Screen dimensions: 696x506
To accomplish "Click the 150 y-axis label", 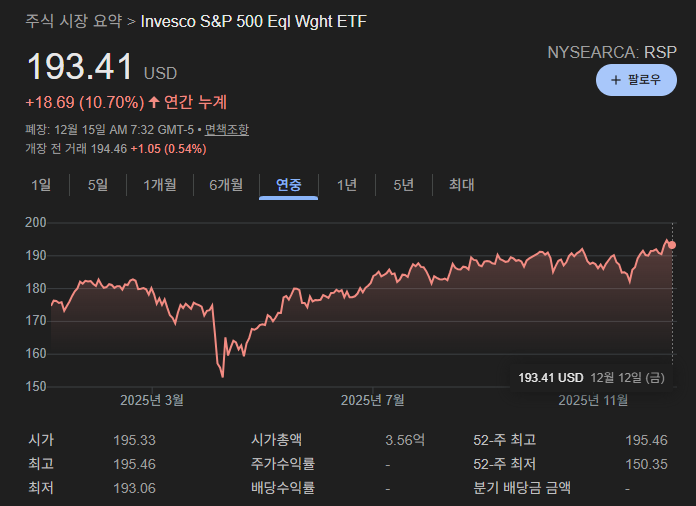I will pyautogui.click(x=36, y=387).
